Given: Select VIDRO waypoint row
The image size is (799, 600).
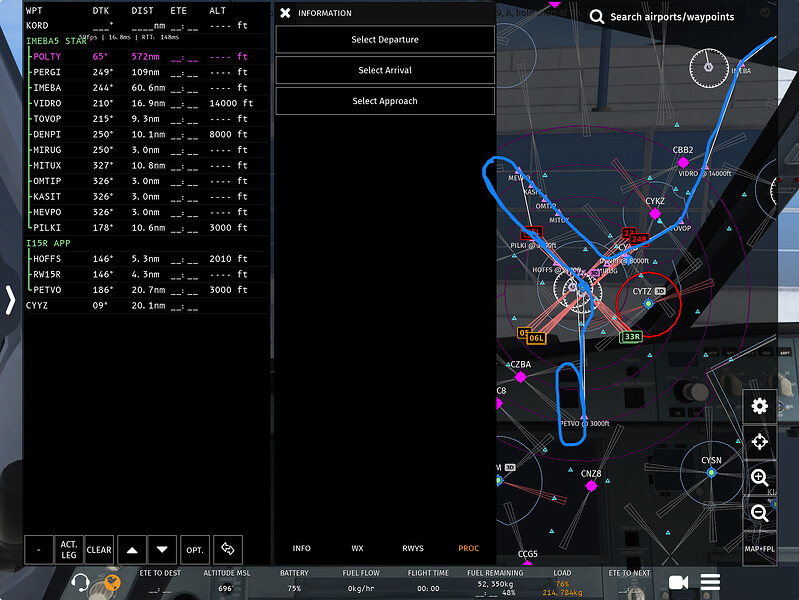Looking at the screenshot, I should pyautogui.click(x=146, y=103).
